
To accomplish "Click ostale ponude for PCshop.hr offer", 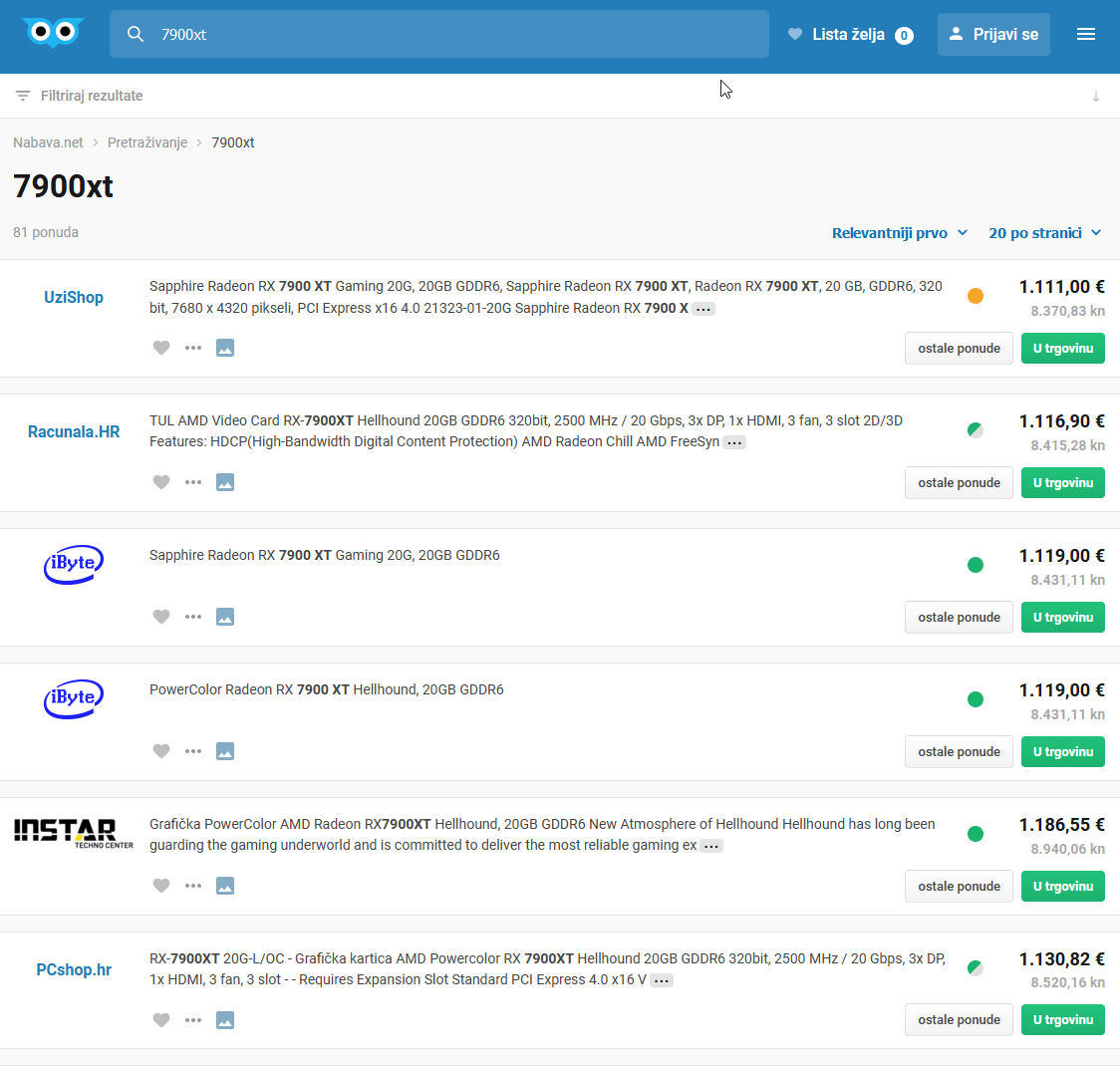I will [959, 1020].
